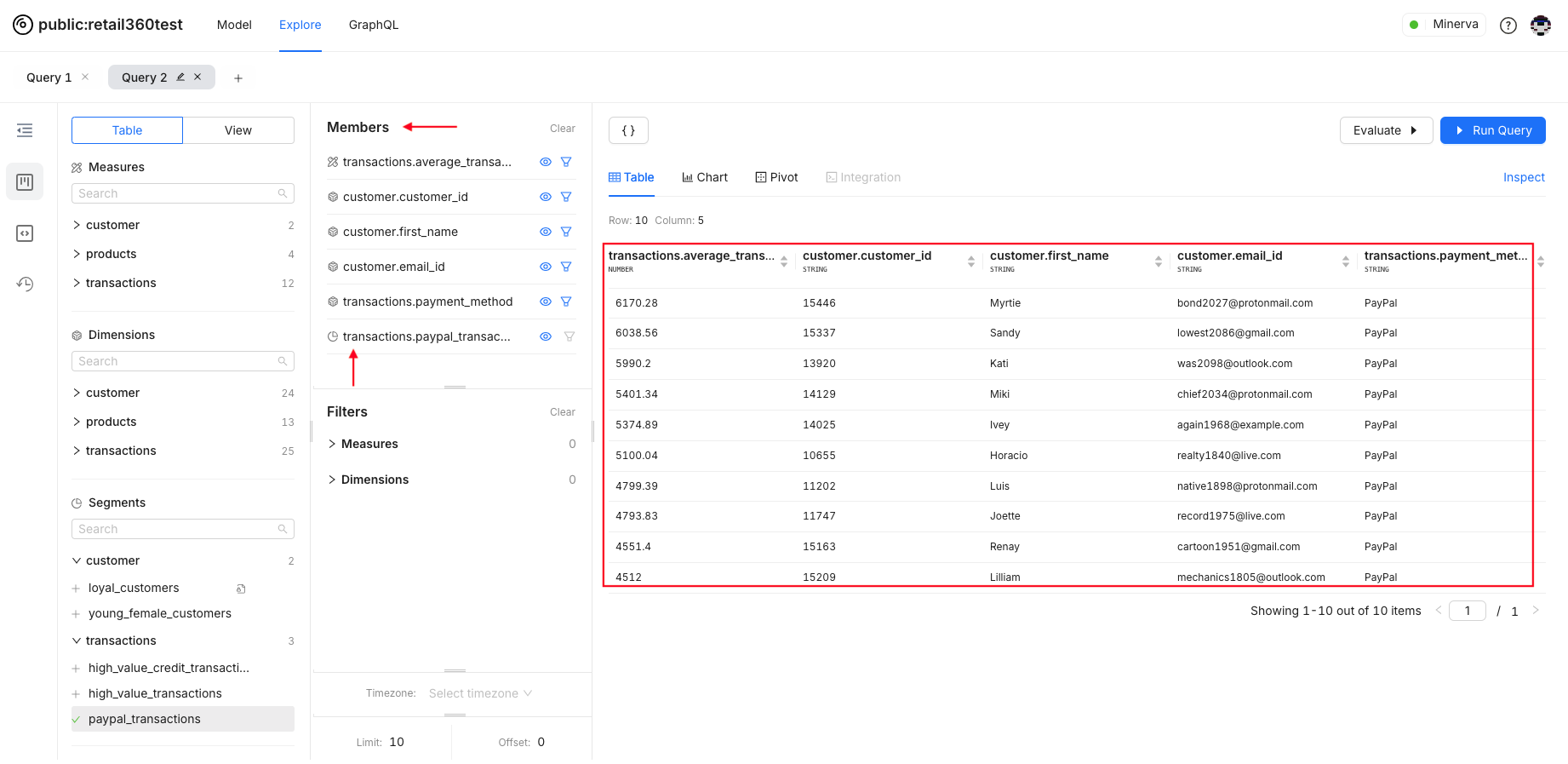Image resolution: width=1568 pixels, height=764 pixels.
Task: Switch to View mode in left panel
Action: (238, 130)
